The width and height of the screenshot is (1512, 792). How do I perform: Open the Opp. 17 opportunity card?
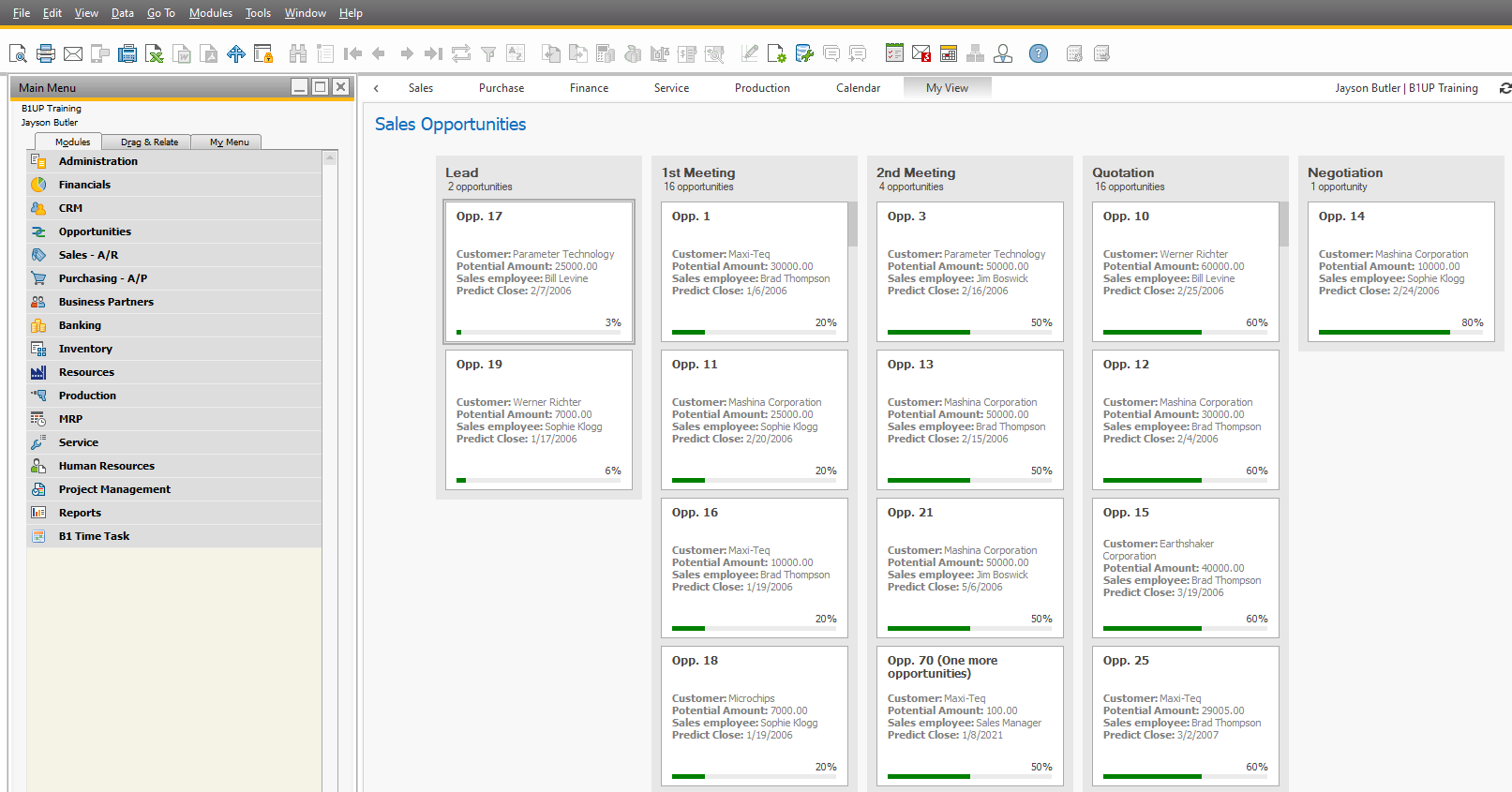(539, 272)
